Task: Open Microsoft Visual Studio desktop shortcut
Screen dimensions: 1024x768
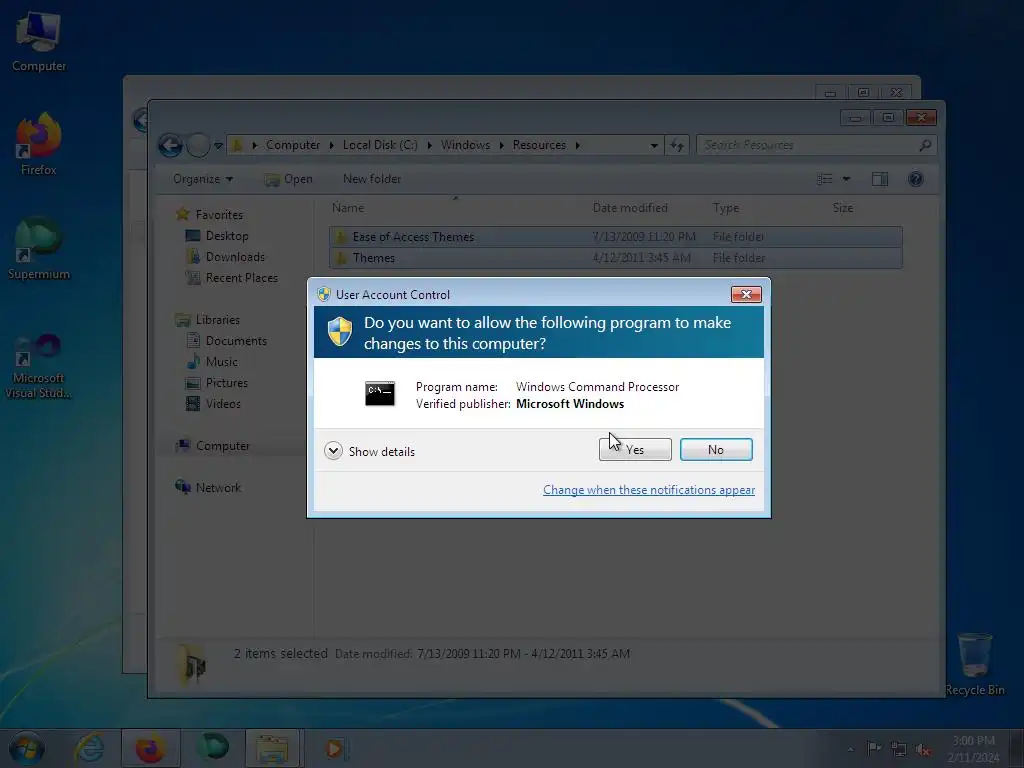Action: click(x=39, y=366)
